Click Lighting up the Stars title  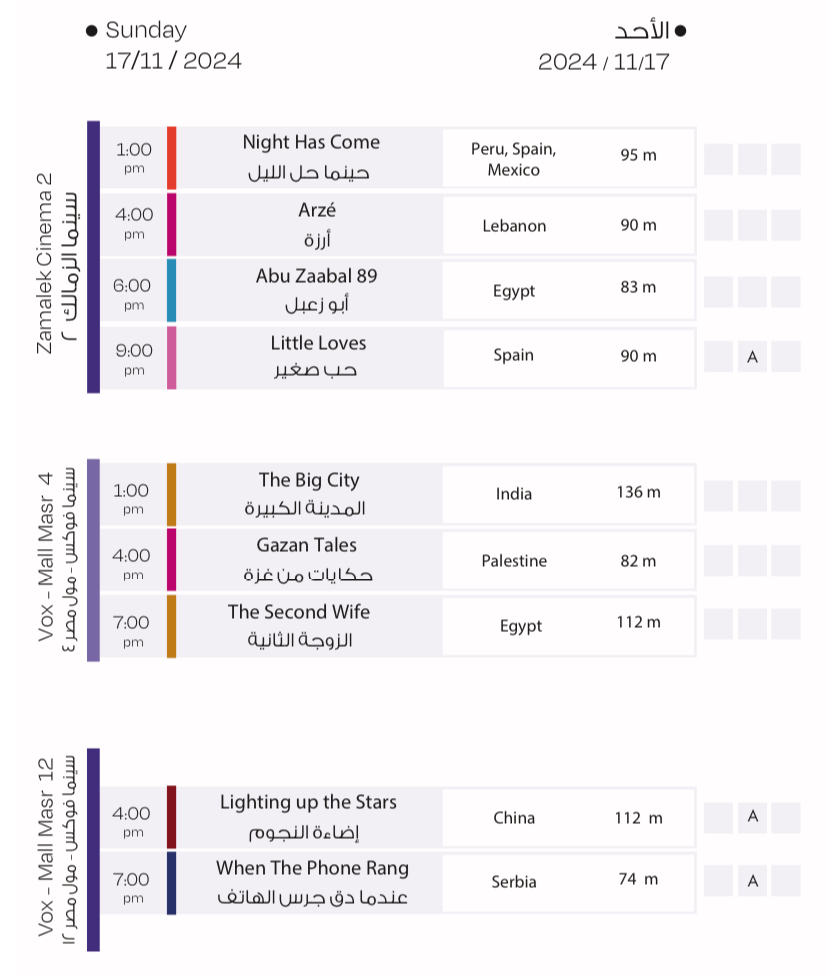coord(308,803)
